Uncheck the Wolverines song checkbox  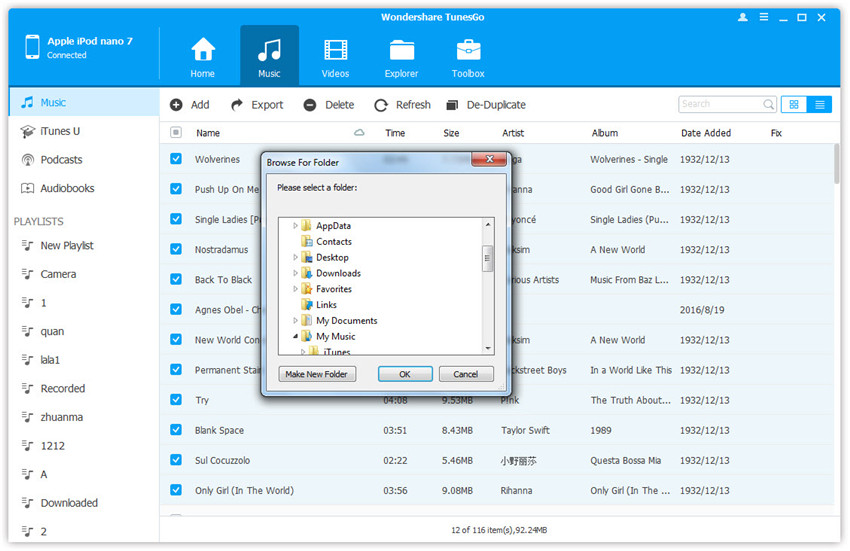click(x=176, y=159)
